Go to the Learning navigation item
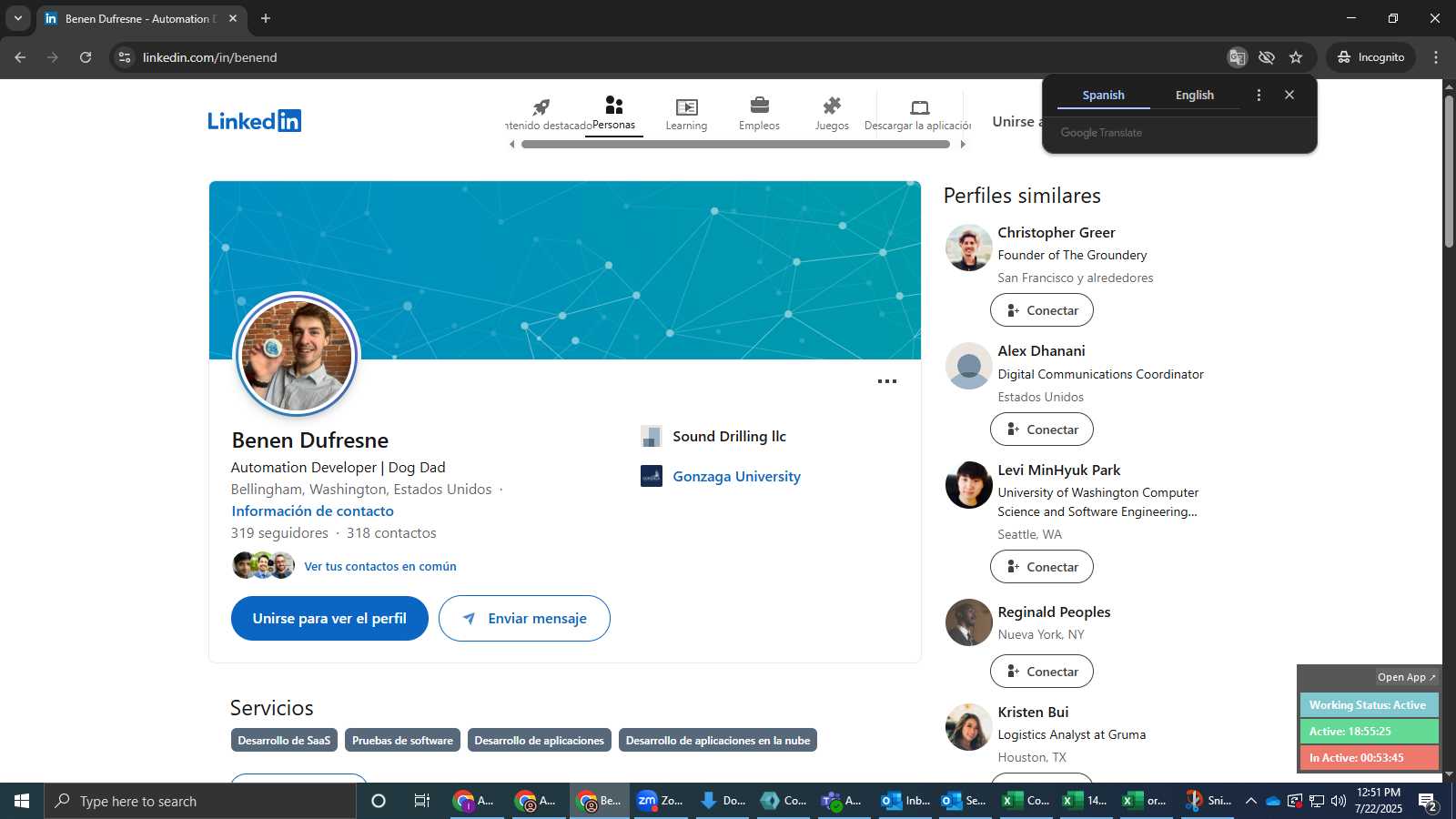This screenshot has width=1456, height=819. (686, 114)
